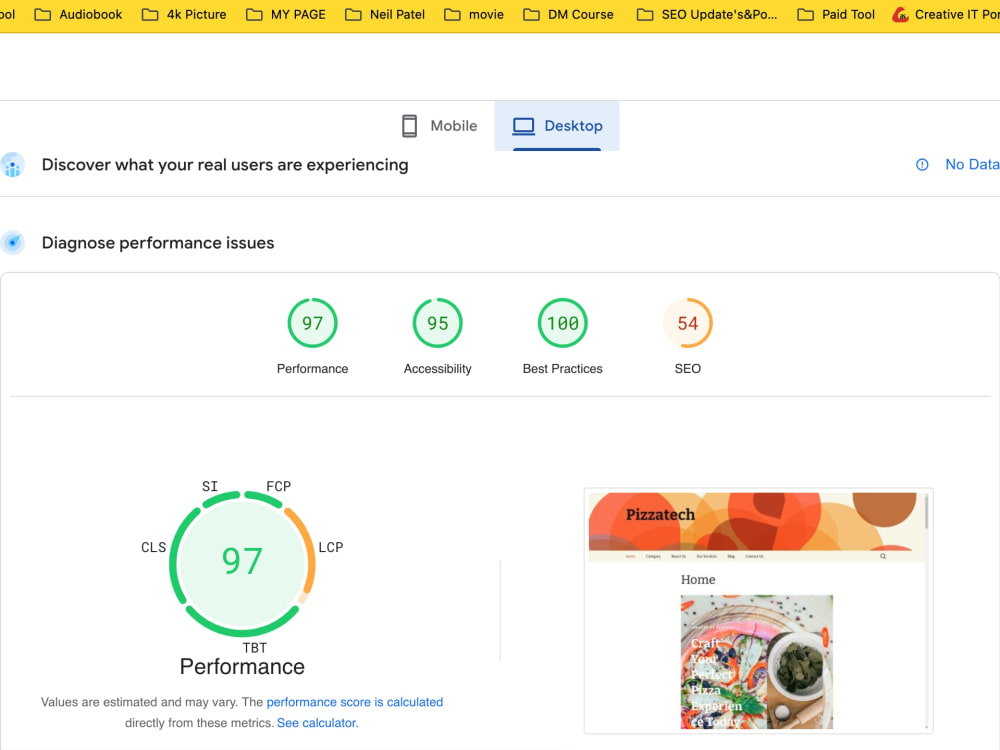Click the FCP metric label
Screen dimensions: 1000x750
[279, 486]
